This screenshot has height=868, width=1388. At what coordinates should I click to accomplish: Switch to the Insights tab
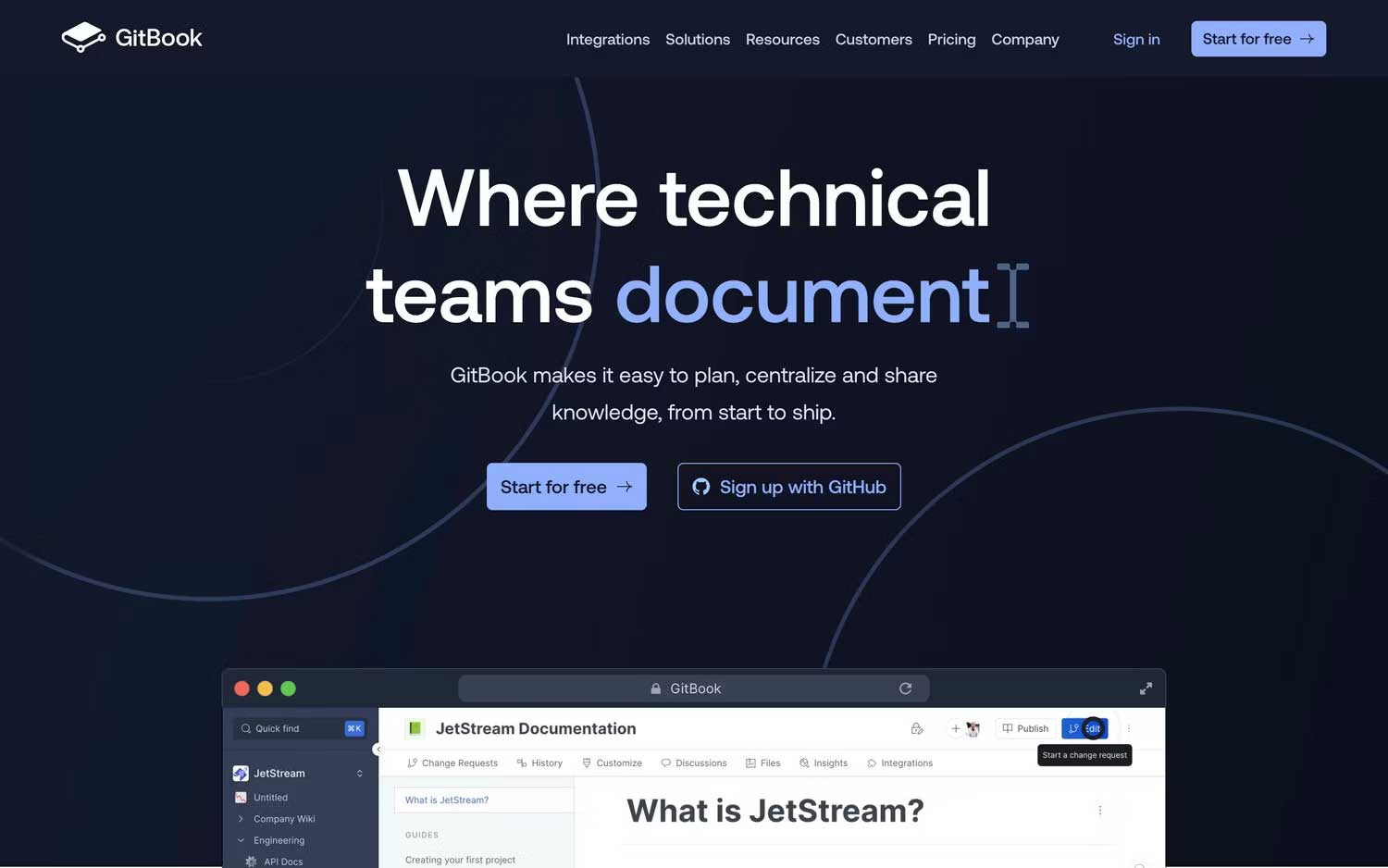pos(824,763)
